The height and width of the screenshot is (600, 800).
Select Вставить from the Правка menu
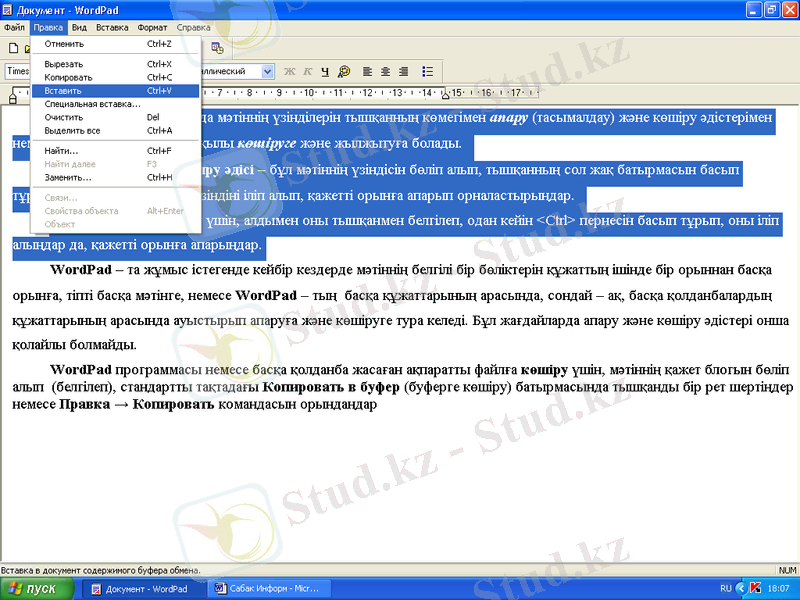pos(63,90)
